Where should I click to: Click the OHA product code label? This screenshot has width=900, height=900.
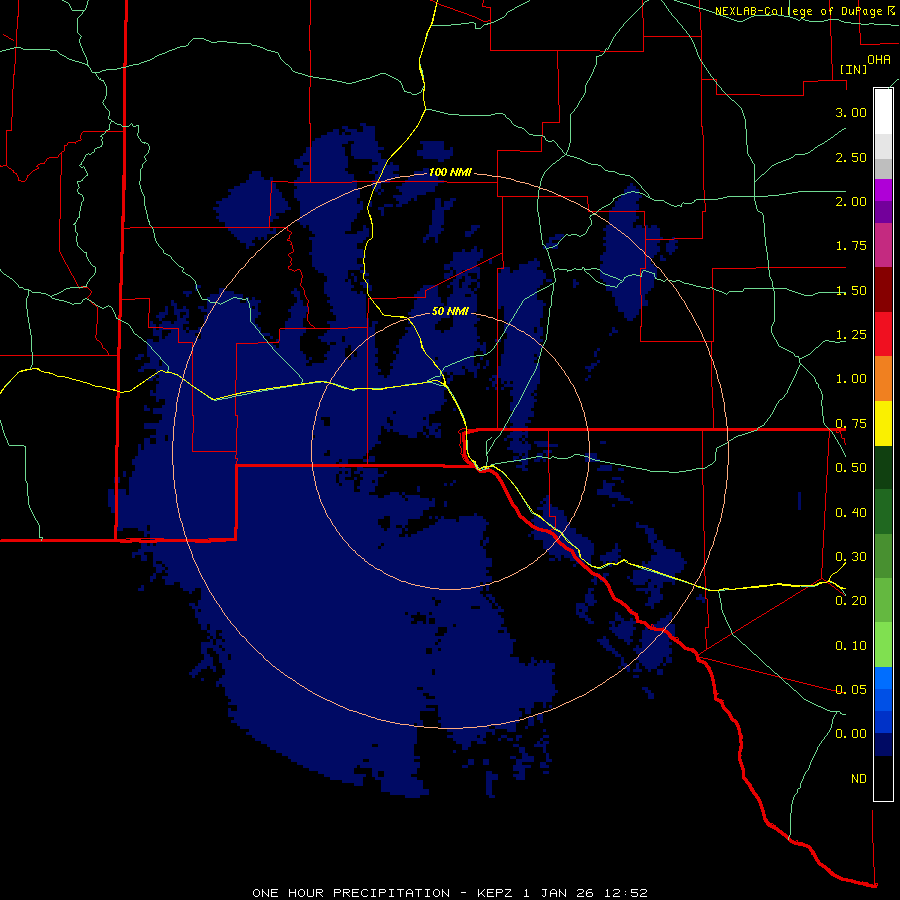(x=879, y=59)
